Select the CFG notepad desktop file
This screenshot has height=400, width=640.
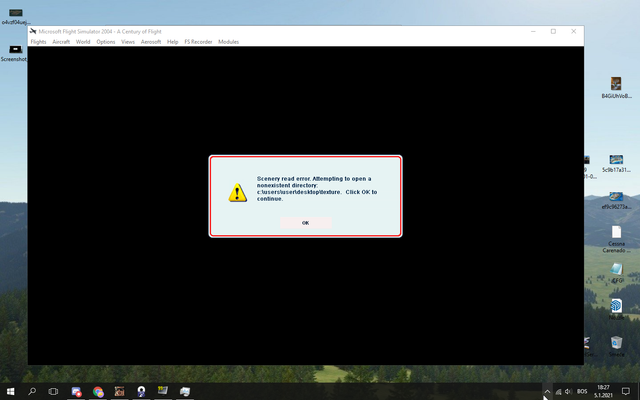click(616, 273)
